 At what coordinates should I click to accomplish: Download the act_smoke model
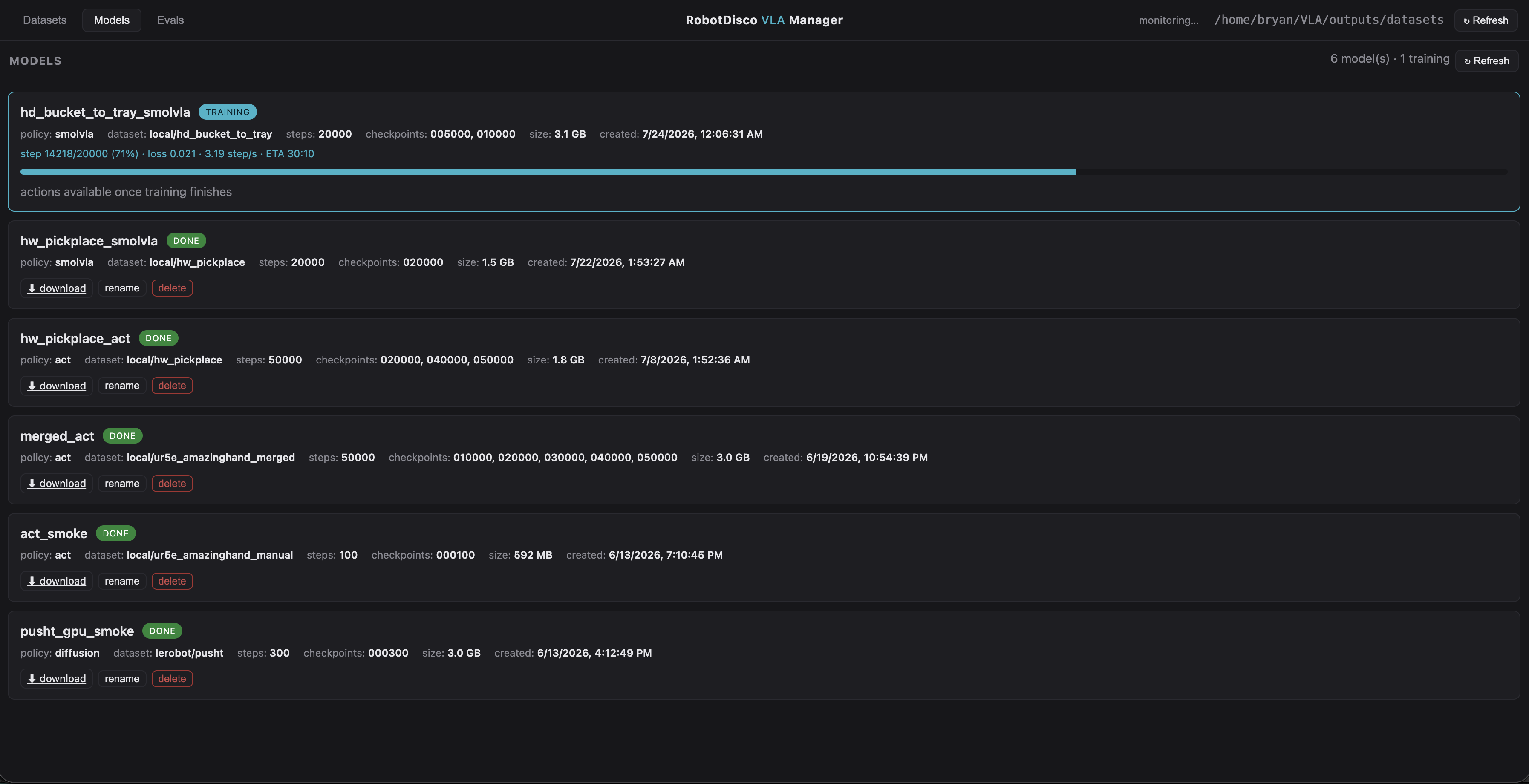tap(56, 581)
